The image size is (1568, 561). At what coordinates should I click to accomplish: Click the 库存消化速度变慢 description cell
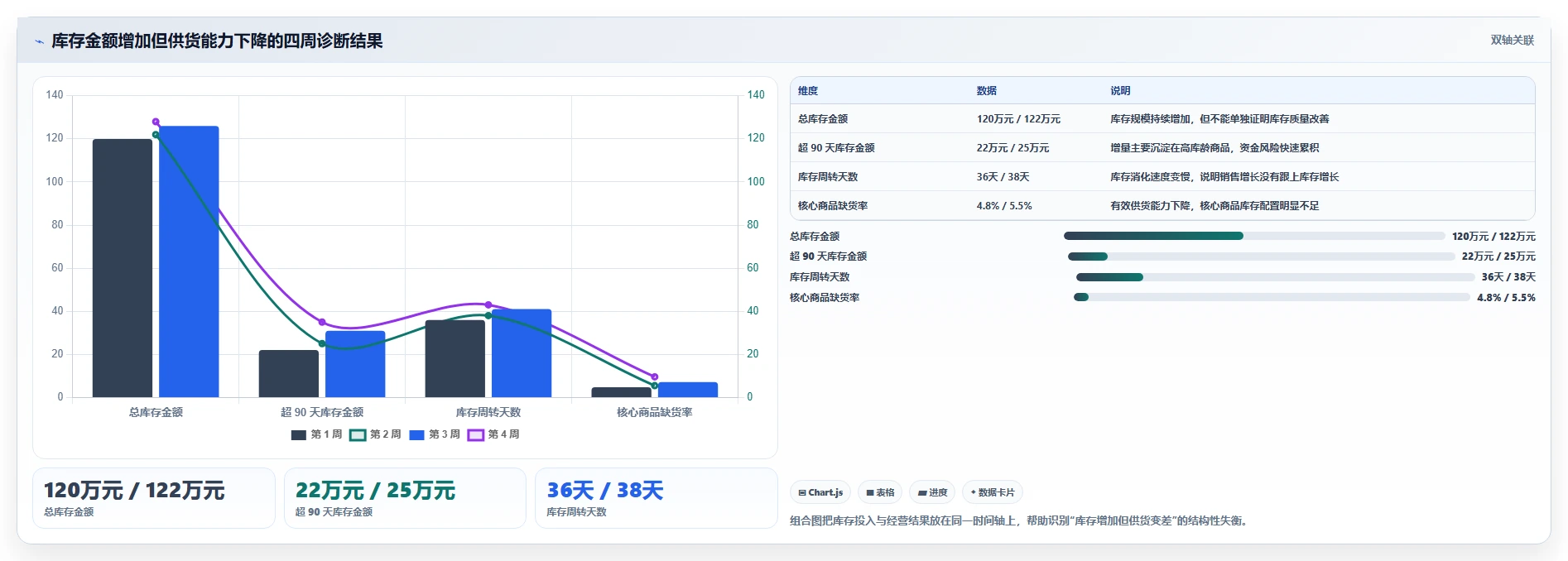(x=1224, y=177)
